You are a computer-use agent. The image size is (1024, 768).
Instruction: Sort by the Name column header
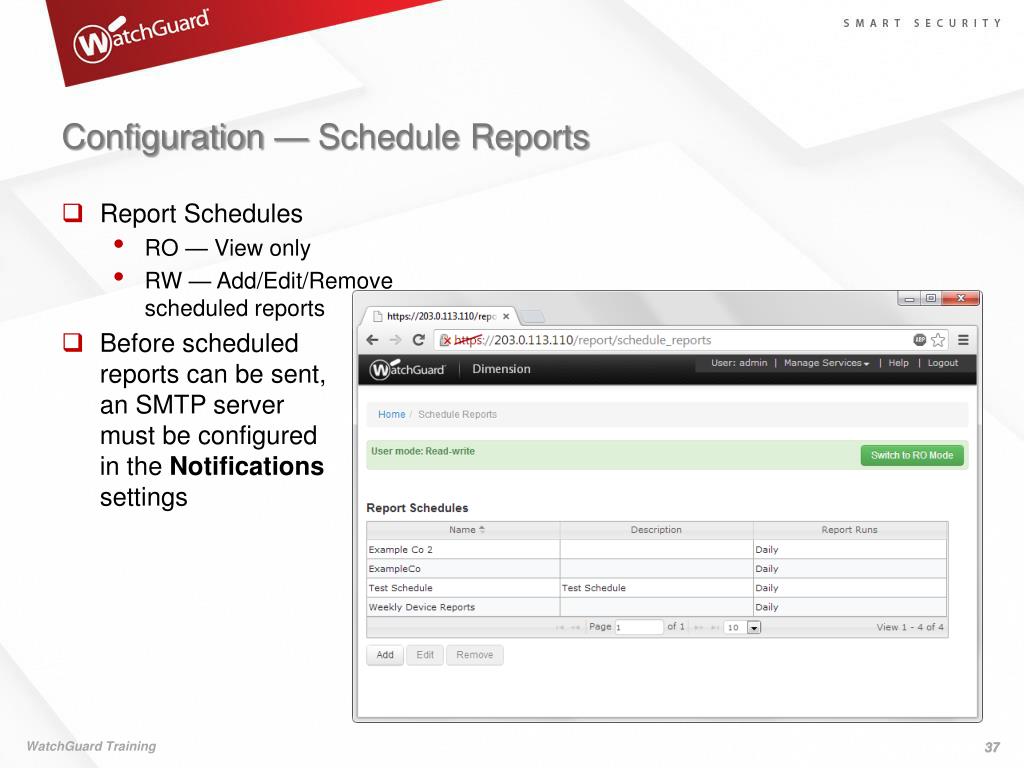(463, 530)
